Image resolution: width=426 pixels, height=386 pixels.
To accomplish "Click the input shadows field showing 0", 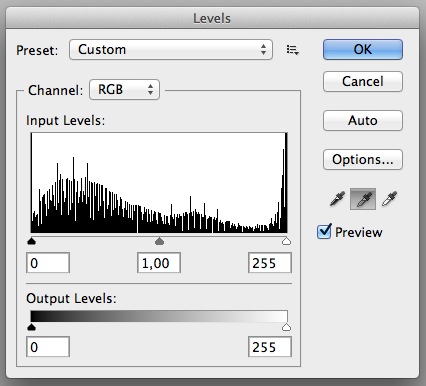I will coord(48,263).
